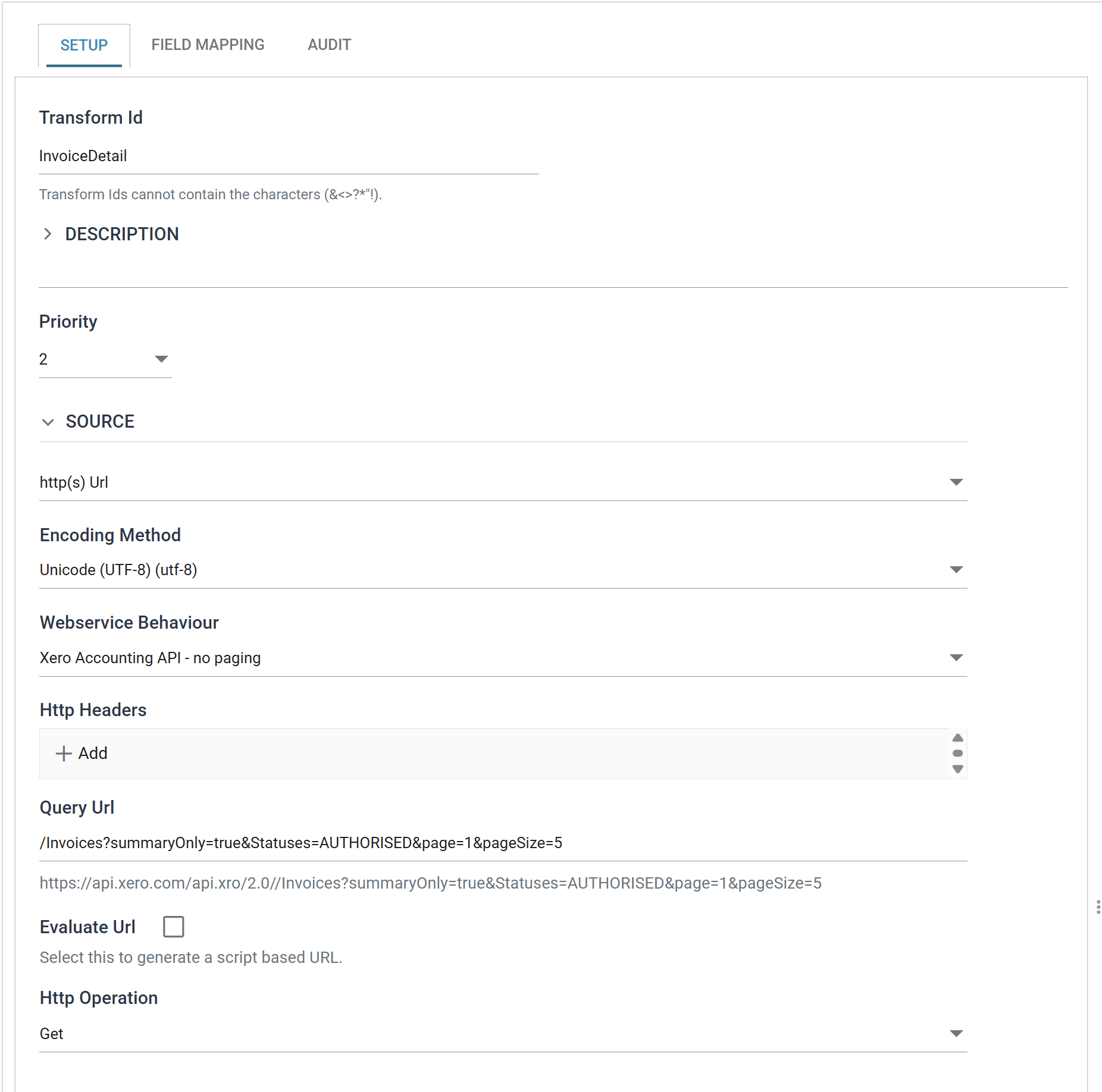Screen dimensions: 1102x1092
Task: Add a new Http Header
Action: click(x=82, y=754)
